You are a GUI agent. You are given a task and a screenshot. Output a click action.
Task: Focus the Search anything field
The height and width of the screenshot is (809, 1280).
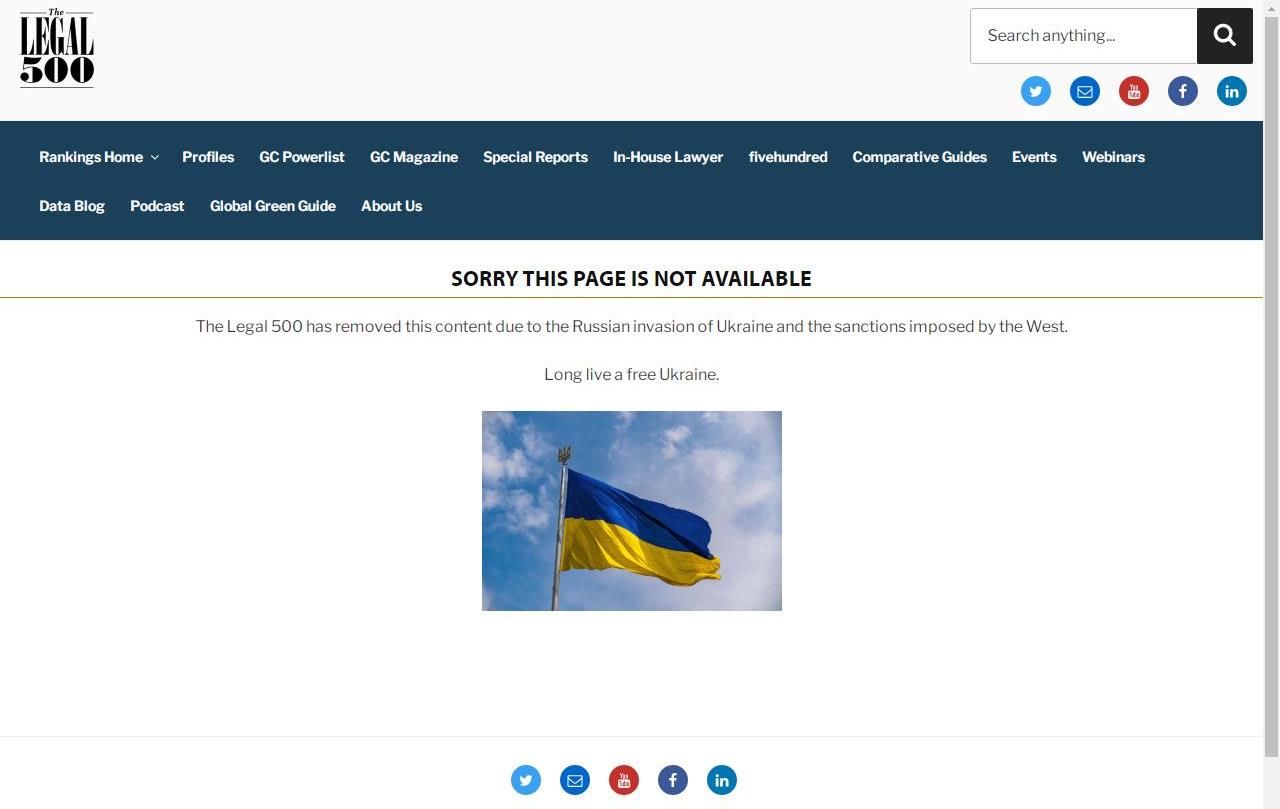(x=1084, y=36)
